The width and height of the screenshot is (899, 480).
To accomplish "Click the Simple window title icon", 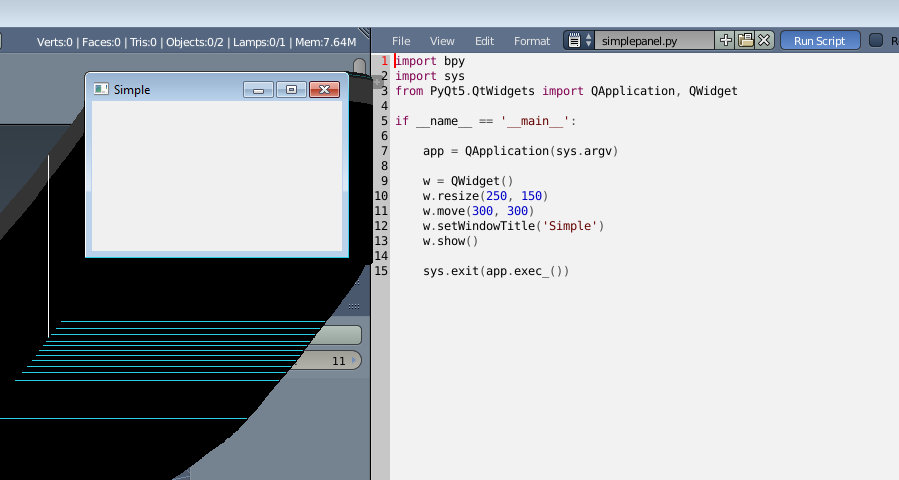I will pyautogui.click(x=100, y=89).
